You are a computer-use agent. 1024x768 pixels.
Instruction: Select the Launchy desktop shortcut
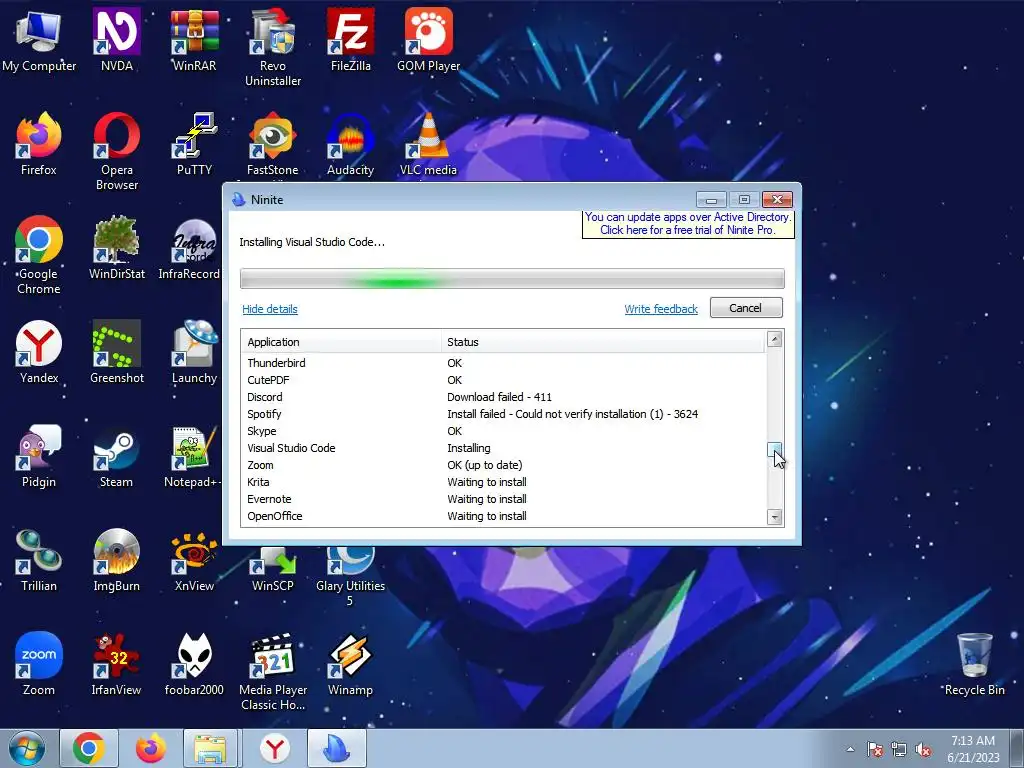(194, 351)
